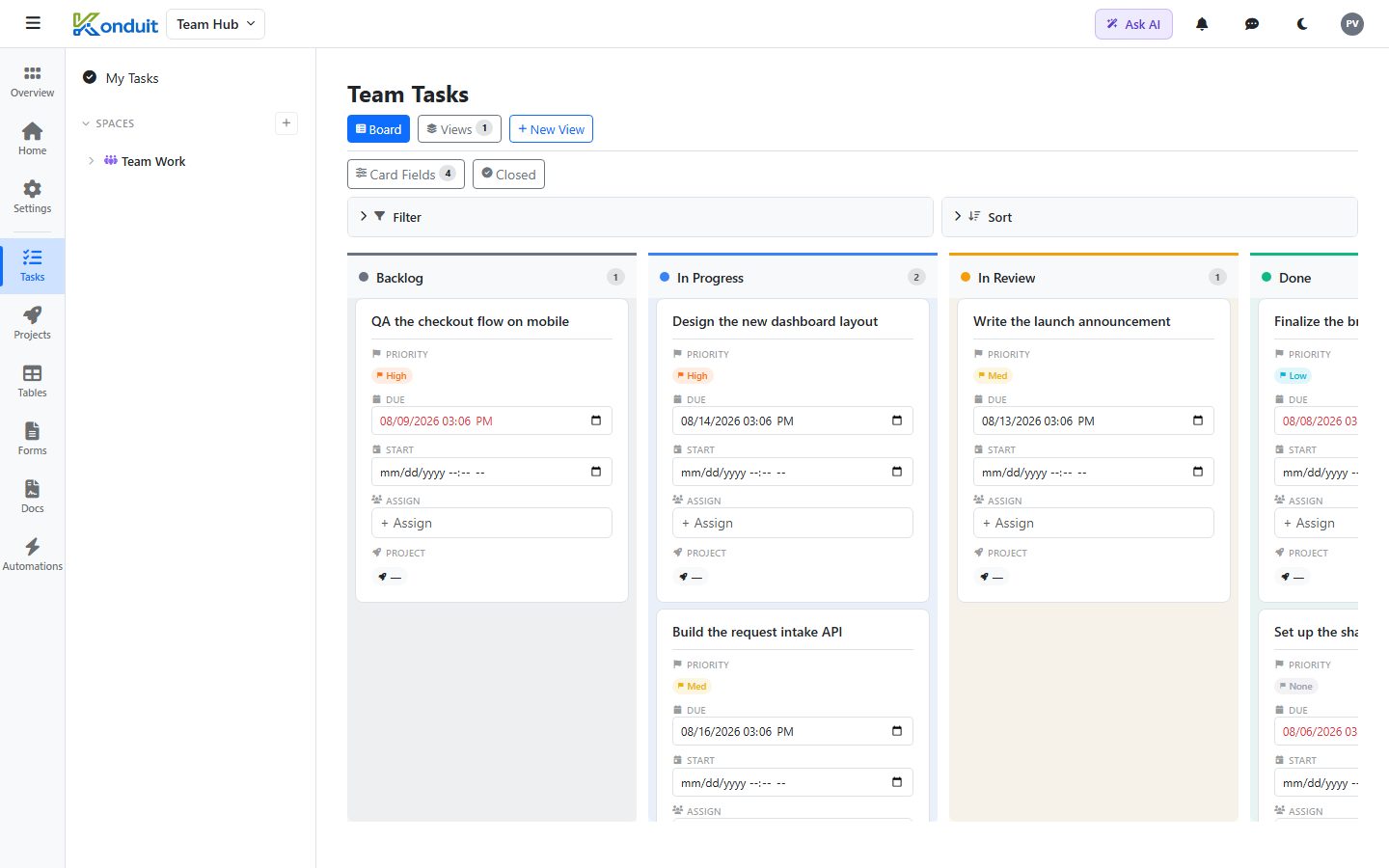Assign someone to QA checkout card
This screenshot has height=868, width=1389.
492,523
